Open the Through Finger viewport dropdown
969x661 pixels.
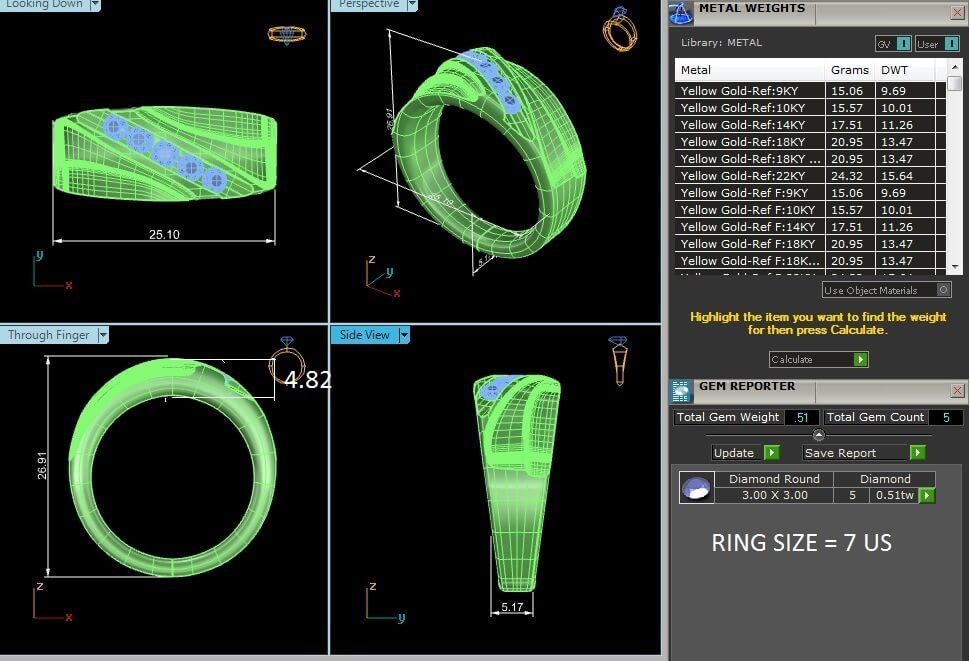[x=103, y=335]
